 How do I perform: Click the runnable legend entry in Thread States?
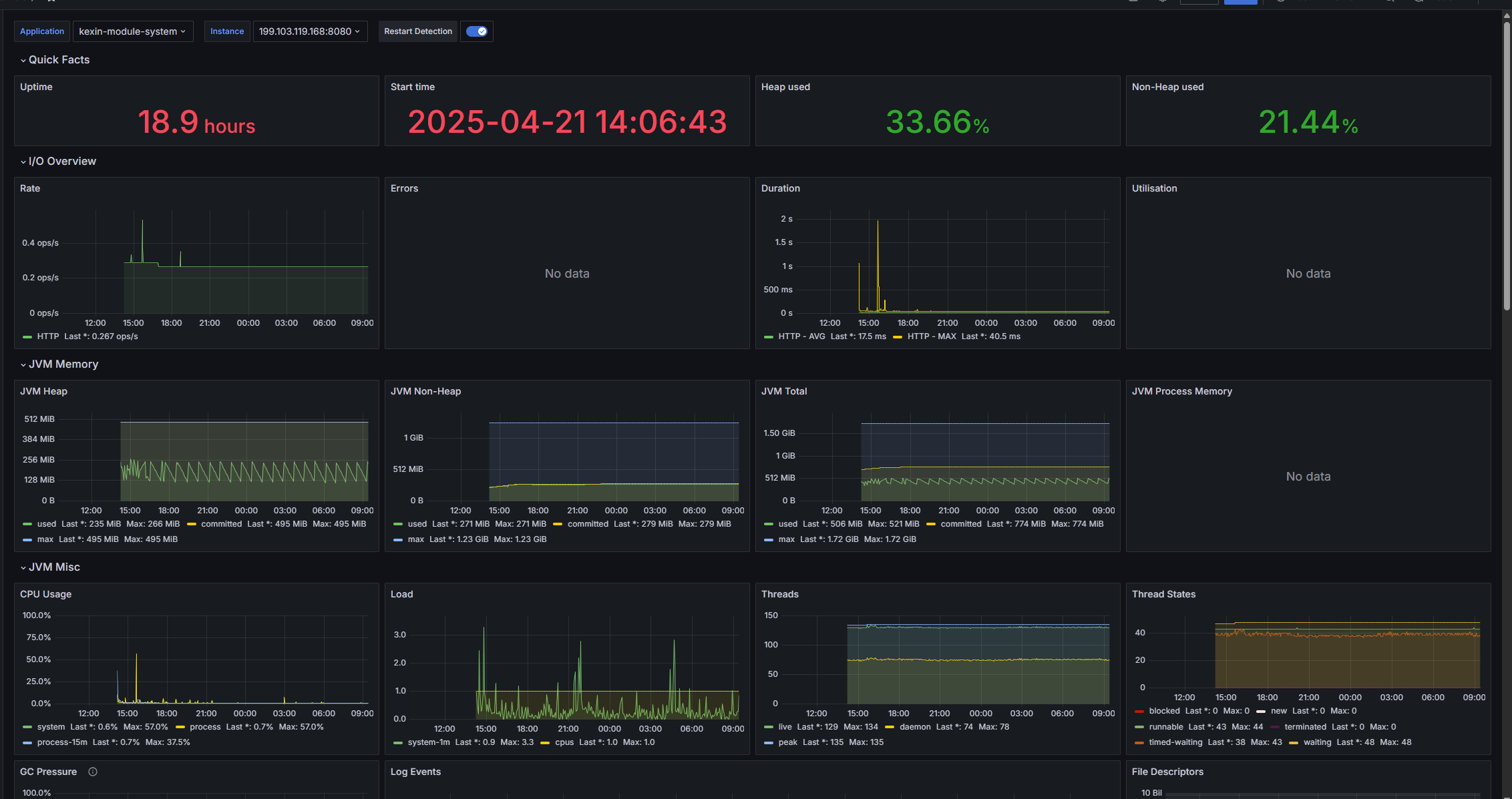pyautogui.click(x=1166, y=727)
